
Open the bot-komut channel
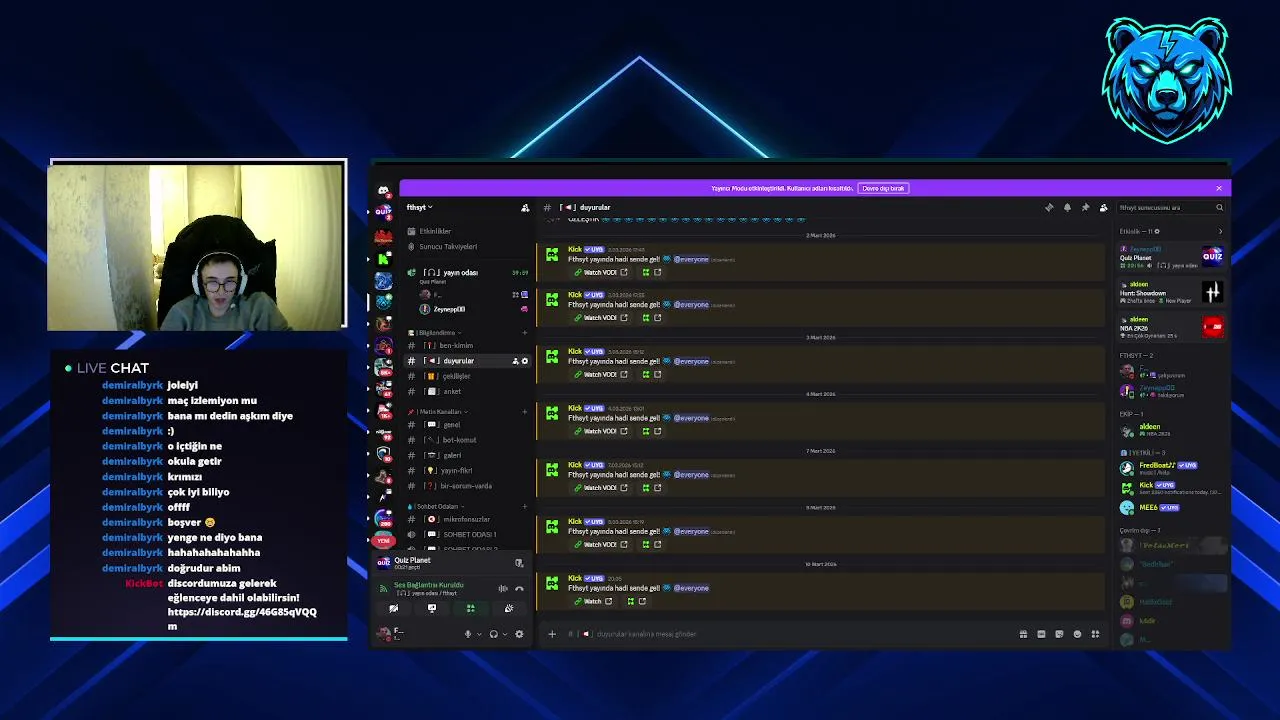point(468,440)
